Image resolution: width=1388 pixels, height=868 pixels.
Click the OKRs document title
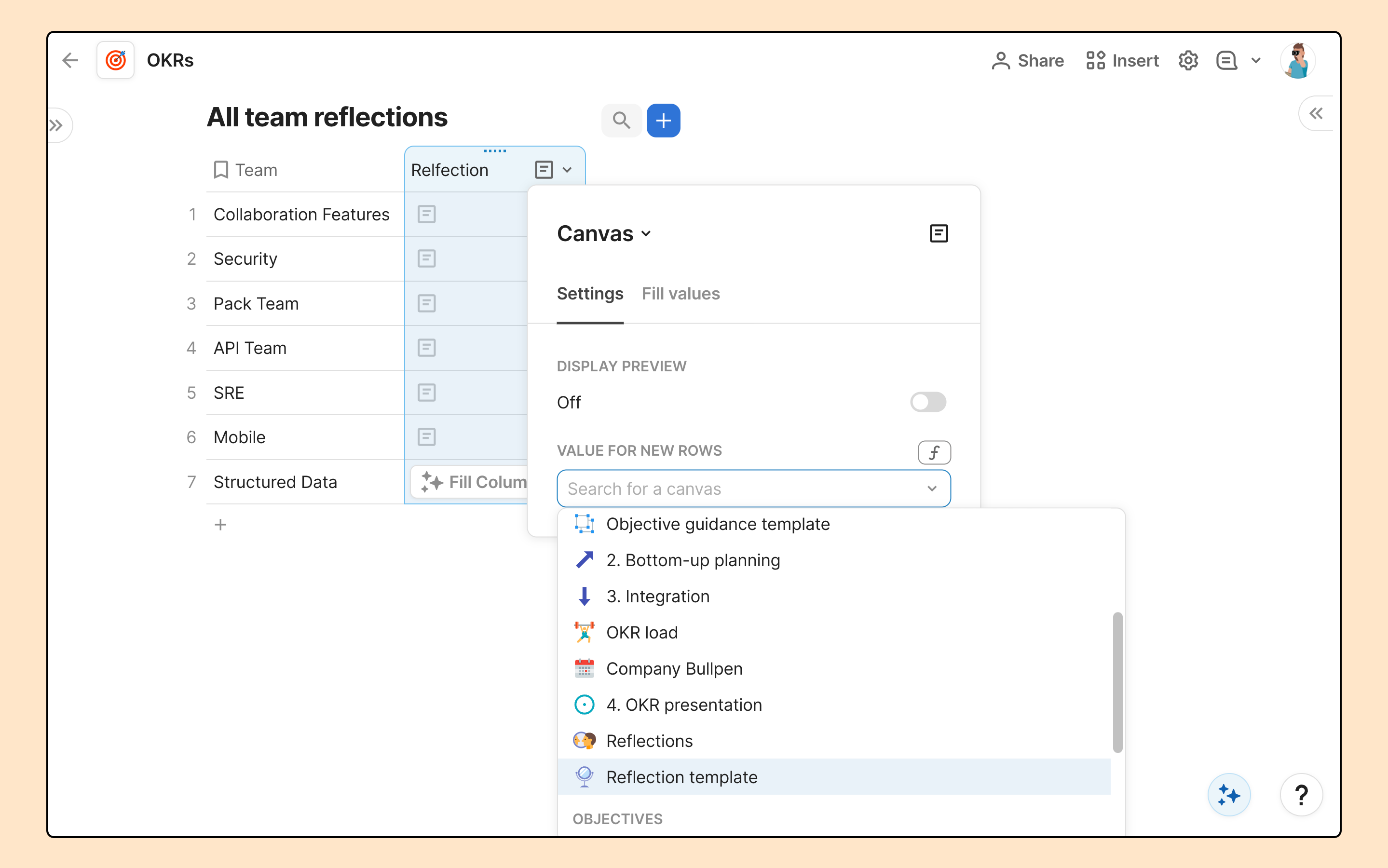tap(170, 60)
